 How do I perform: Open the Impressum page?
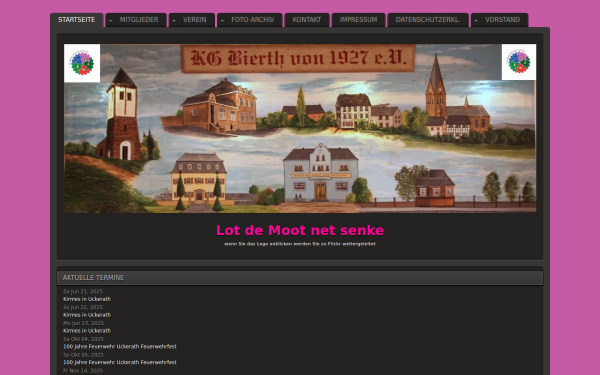point(359,20)
